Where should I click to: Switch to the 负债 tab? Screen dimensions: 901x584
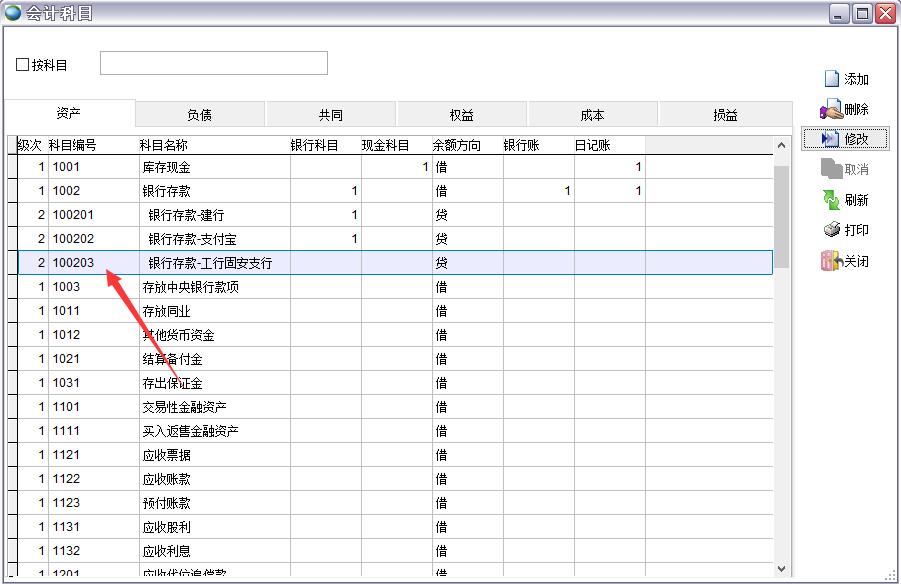pyautogui.click(x=199, y=115)
